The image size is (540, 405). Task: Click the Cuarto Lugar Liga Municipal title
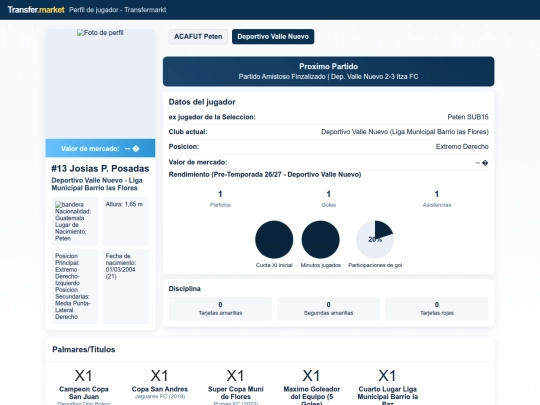pyautogui.click(x=388, y=395)
